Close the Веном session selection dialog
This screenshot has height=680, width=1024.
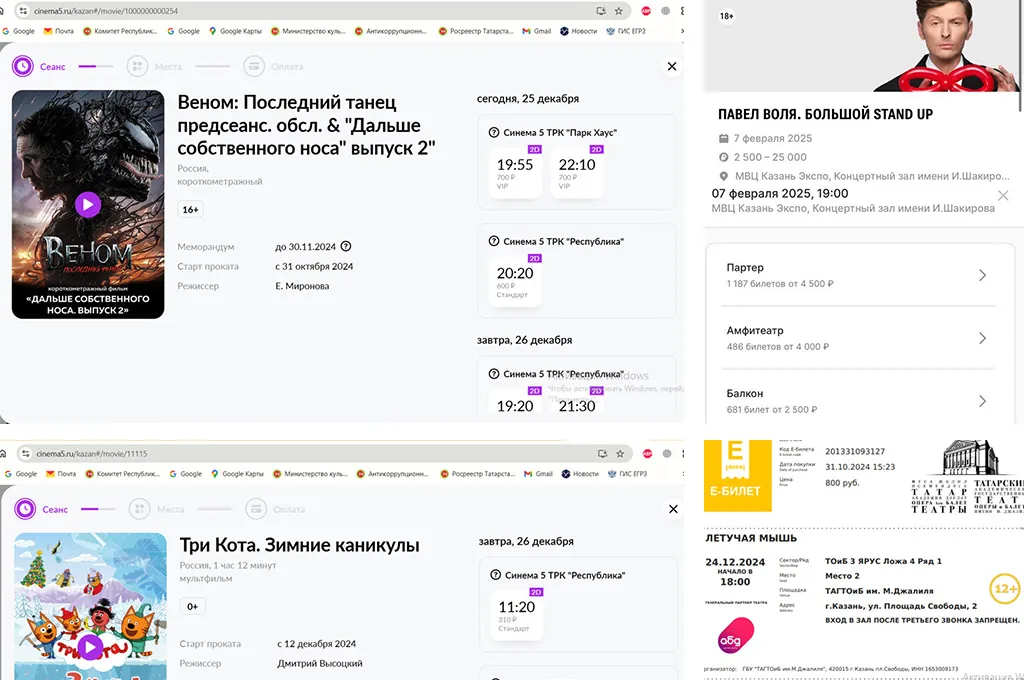pos(672,67)
